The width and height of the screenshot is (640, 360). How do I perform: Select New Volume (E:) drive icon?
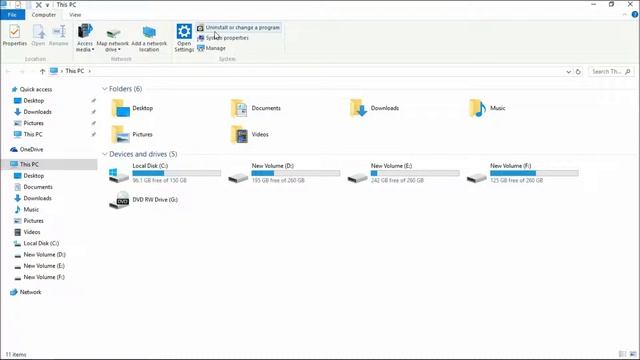pyautogui.click(x=358, y=178)
